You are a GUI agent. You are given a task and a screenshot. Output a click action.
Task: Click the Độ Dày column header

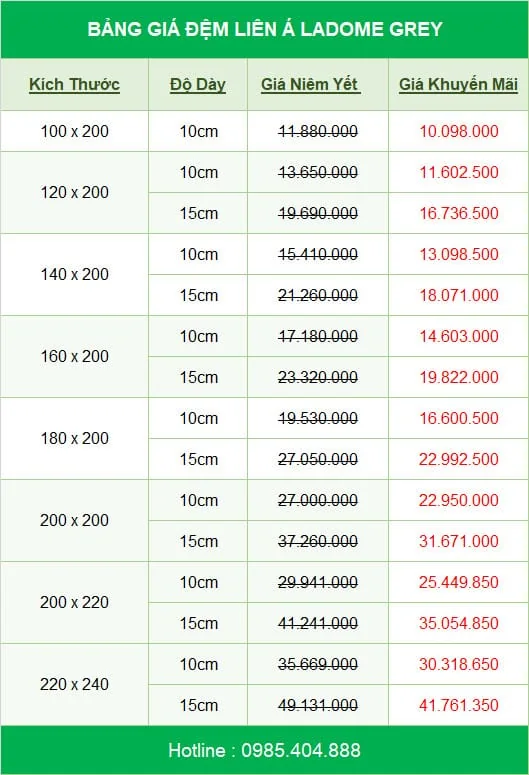(x=198, y=85)
